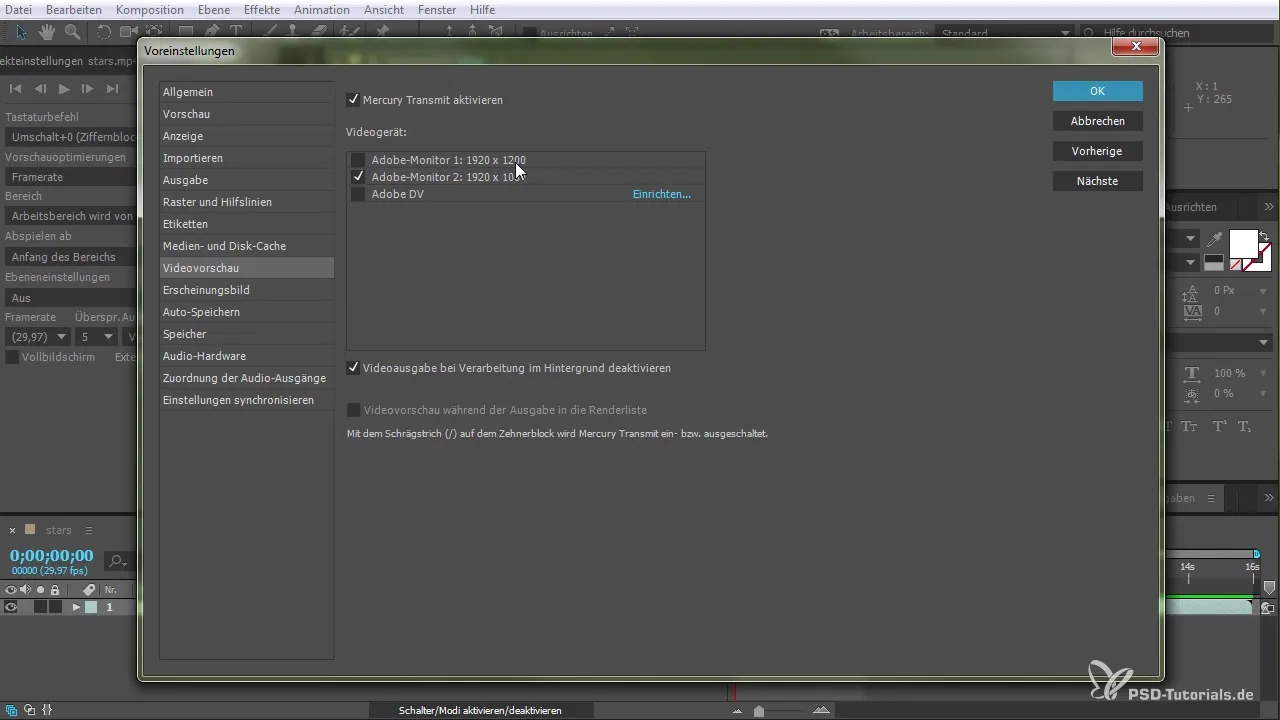This screenshot has height=720, width=1280.
Task: Open the Framerate optimization dropdown
Action: tap(70, 177)
